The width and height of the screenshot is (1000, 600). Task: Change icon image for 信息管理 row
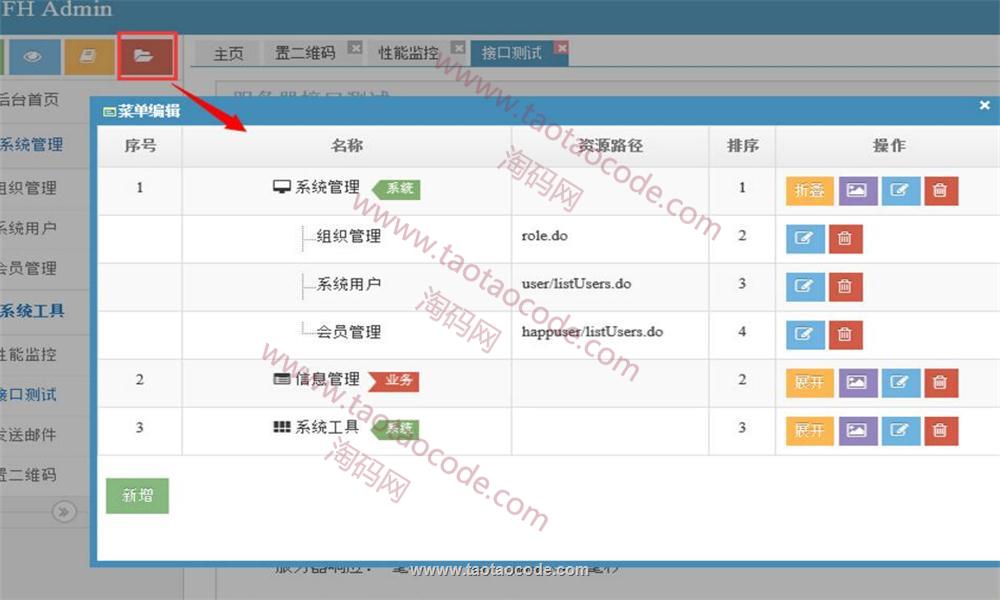[x=857, y=382]
